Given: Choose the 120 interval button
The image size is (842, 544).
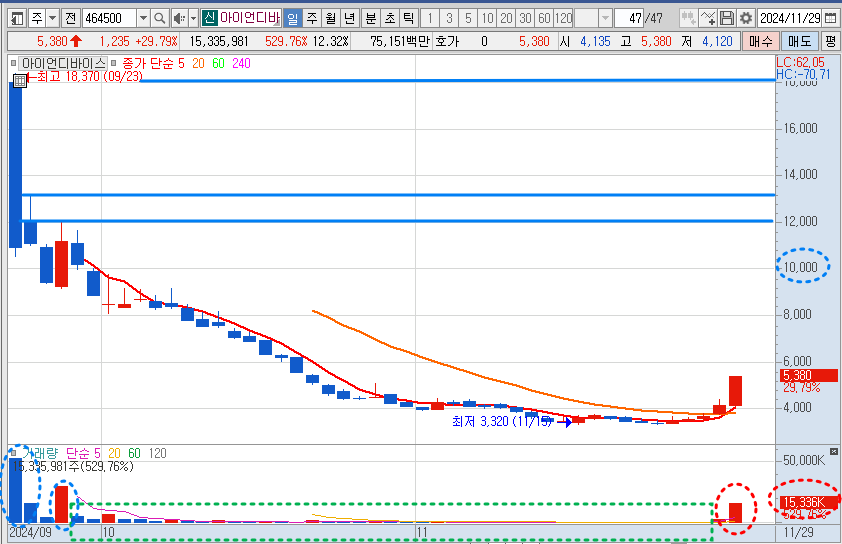Looking at the screenshot, I should pyautogui.click(x=563, y=19).
